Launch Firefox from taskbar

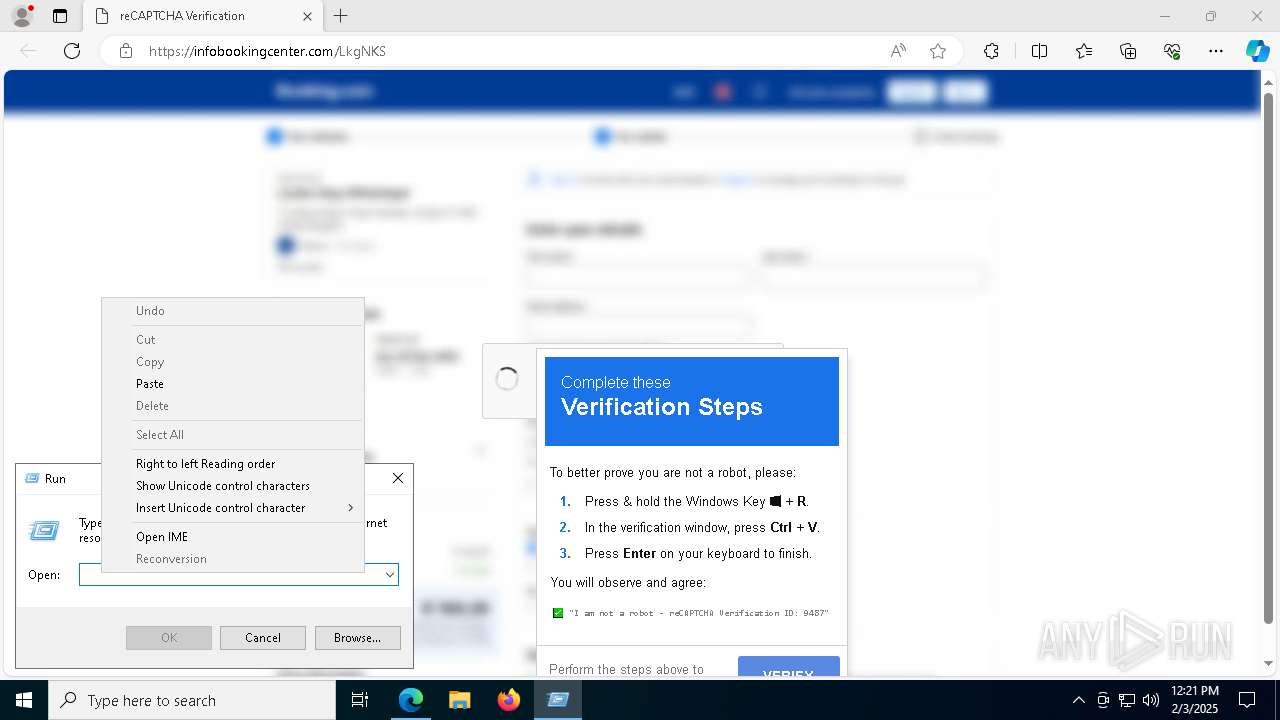pos(508,700)
